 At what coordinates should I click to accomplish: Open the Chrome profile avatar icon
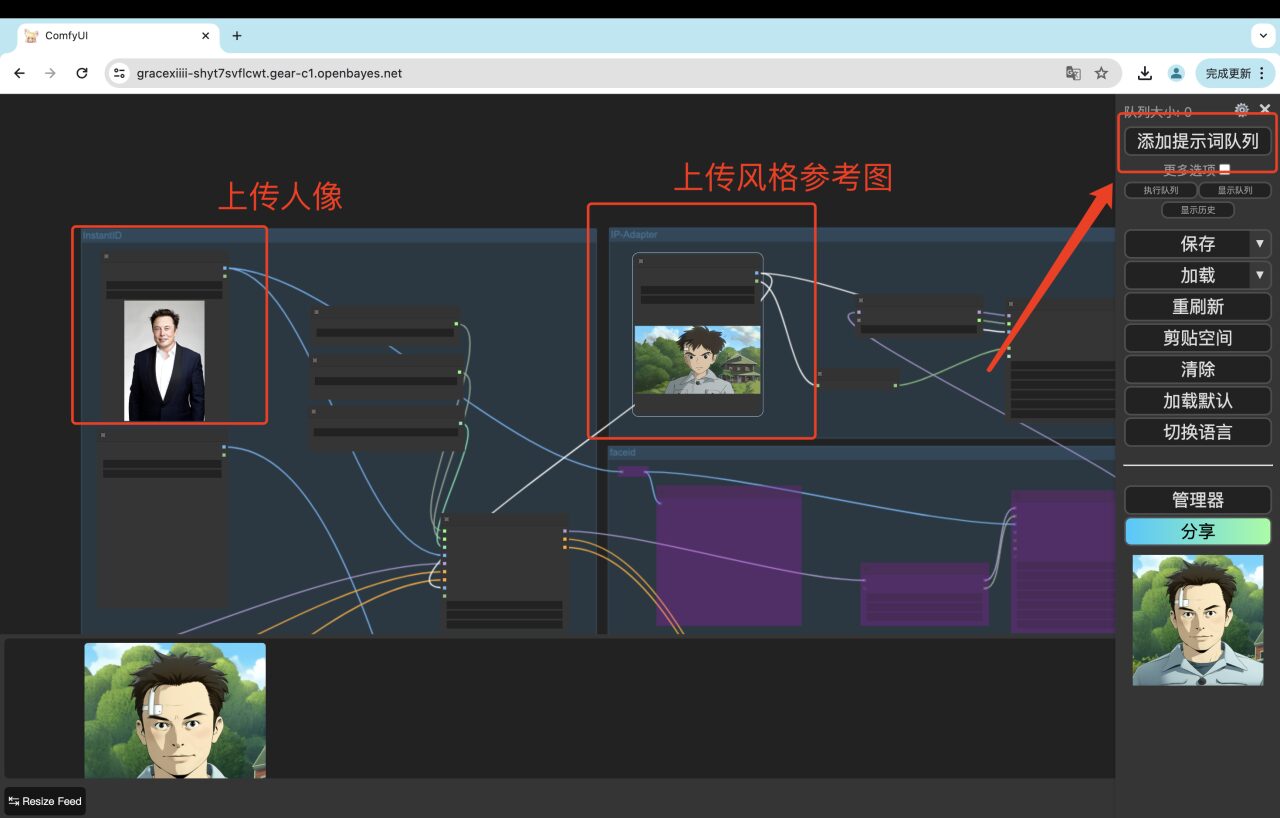pyautogui.click(x=1176, y=73)
